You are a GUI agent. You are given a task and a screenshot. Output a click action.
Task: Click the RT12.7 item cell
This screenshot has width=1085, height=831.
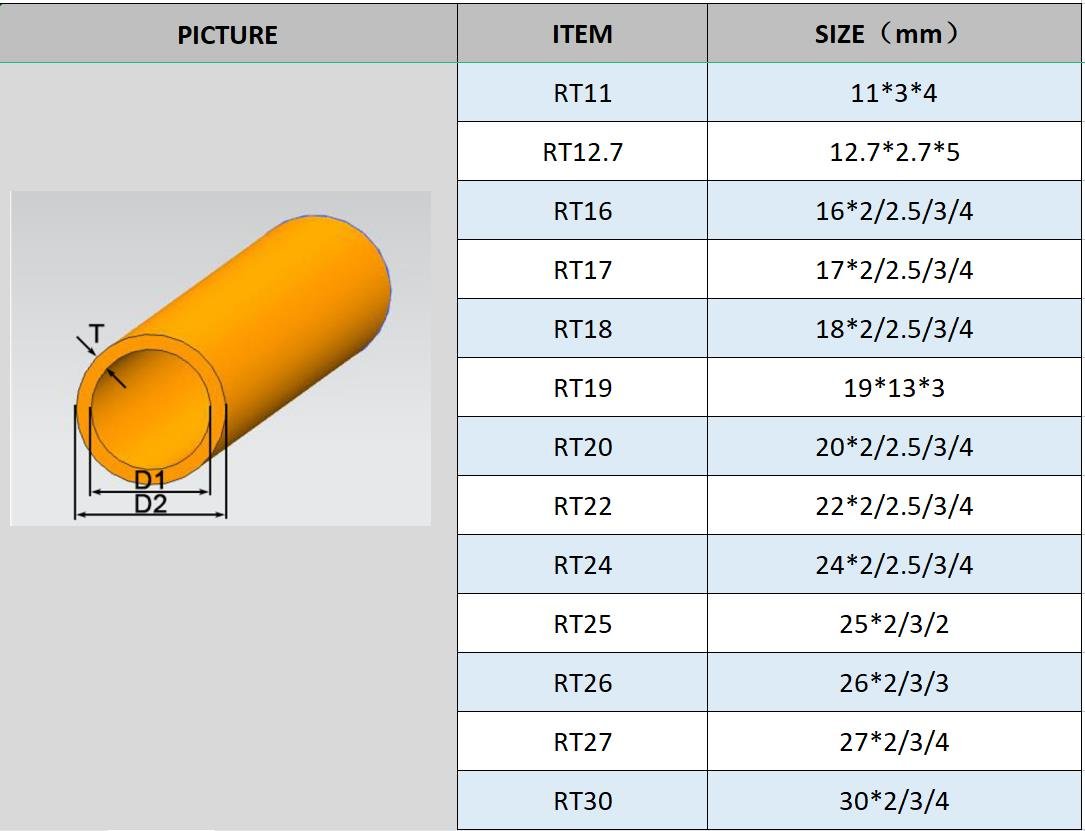[582, 153]
